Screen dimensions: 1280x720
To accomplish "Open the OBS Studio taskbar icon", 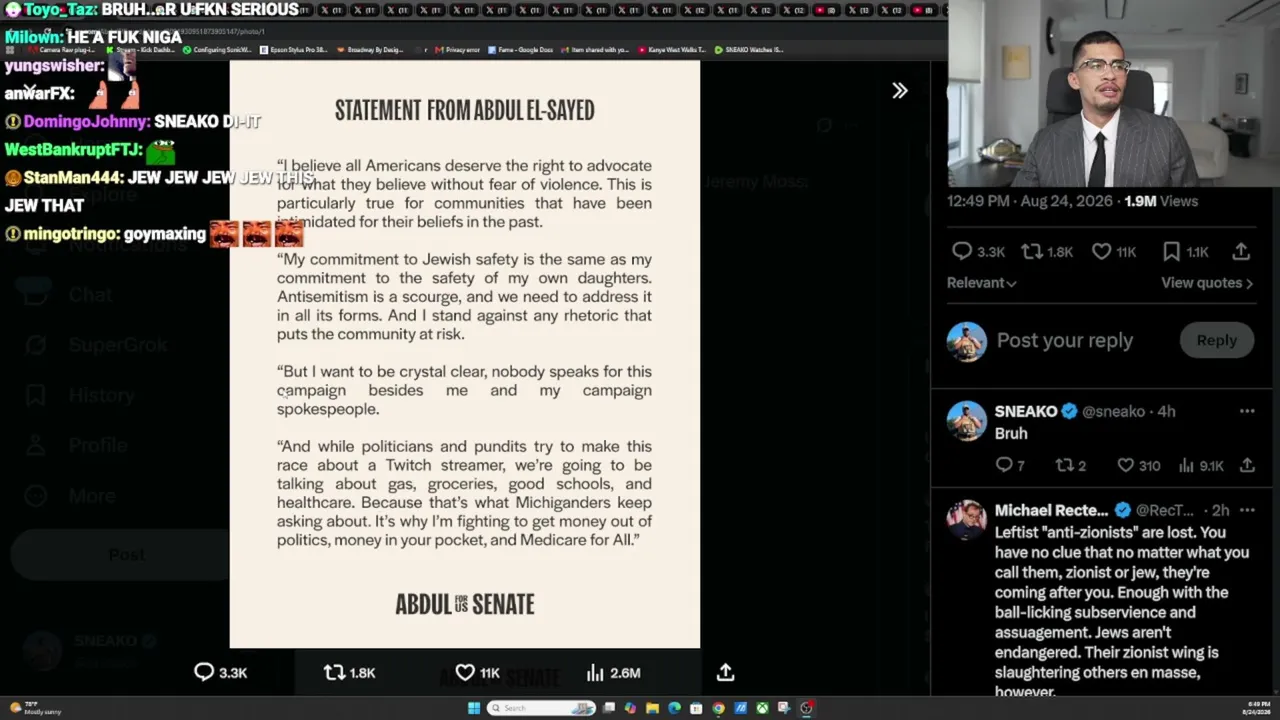I will 806,708.
